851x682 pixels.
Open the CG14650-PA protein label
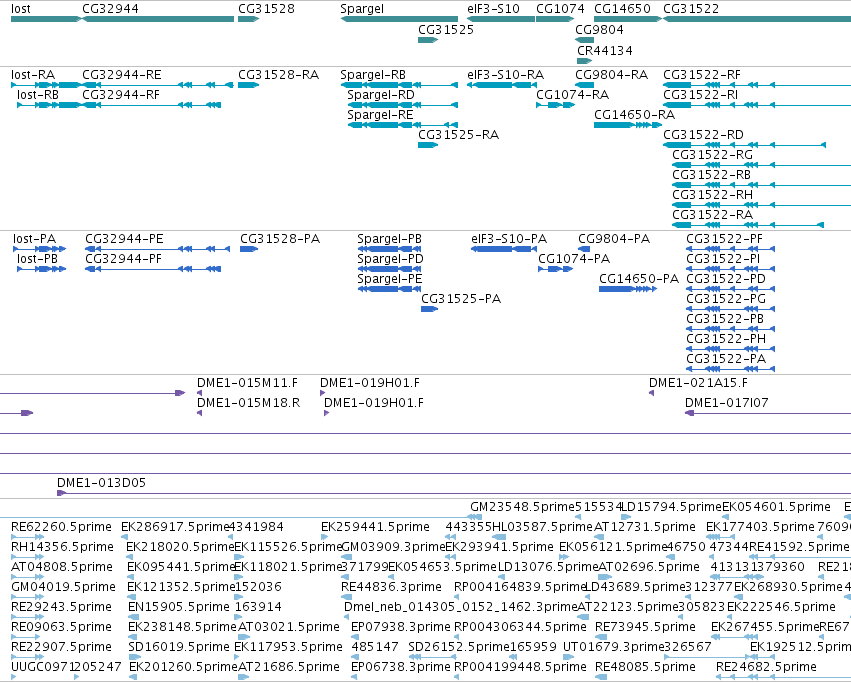click(639, 279)
